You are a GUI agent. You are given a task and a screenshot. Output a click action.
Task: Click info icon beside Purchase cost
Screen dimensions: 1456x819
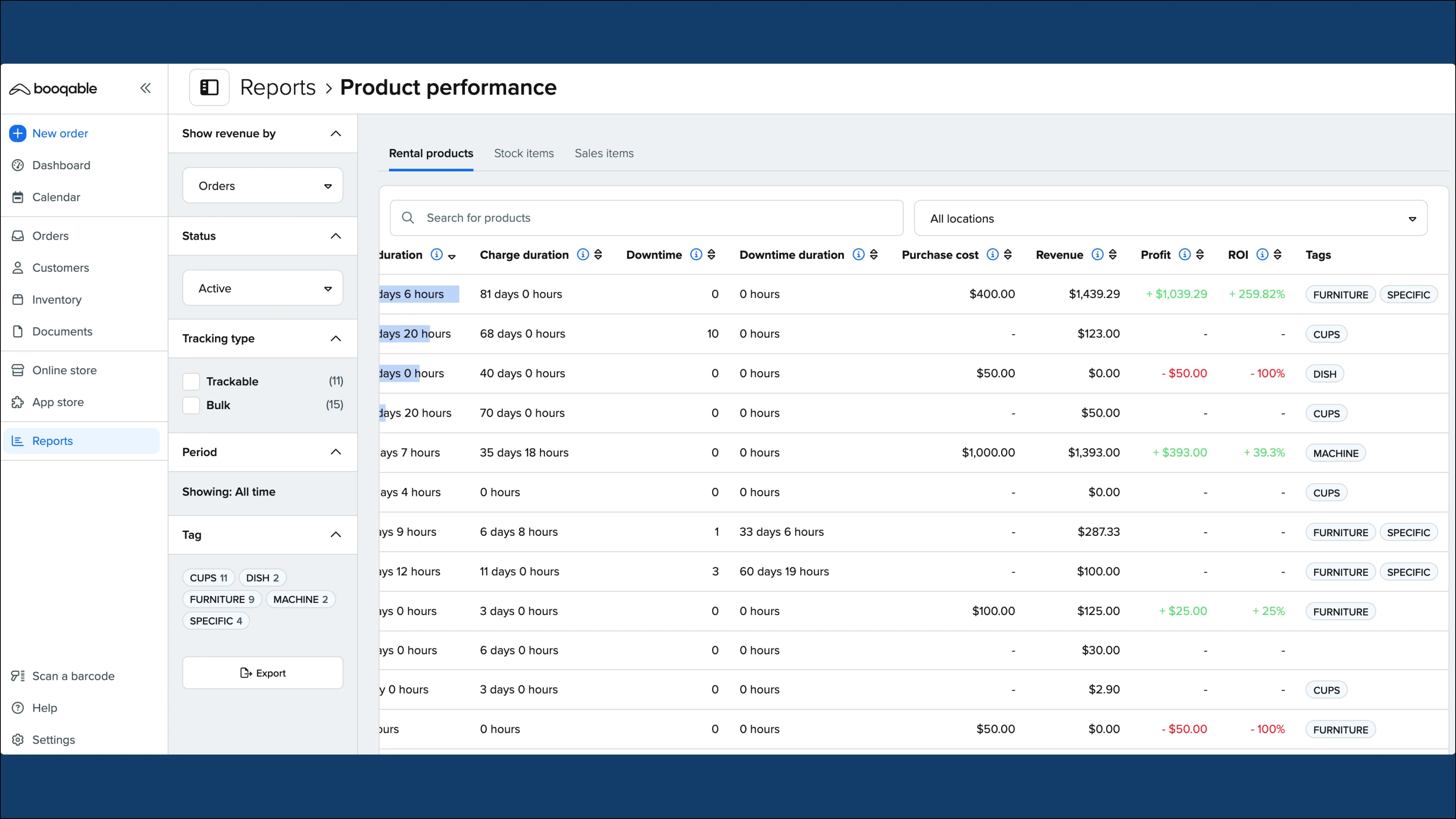[992, 254]
